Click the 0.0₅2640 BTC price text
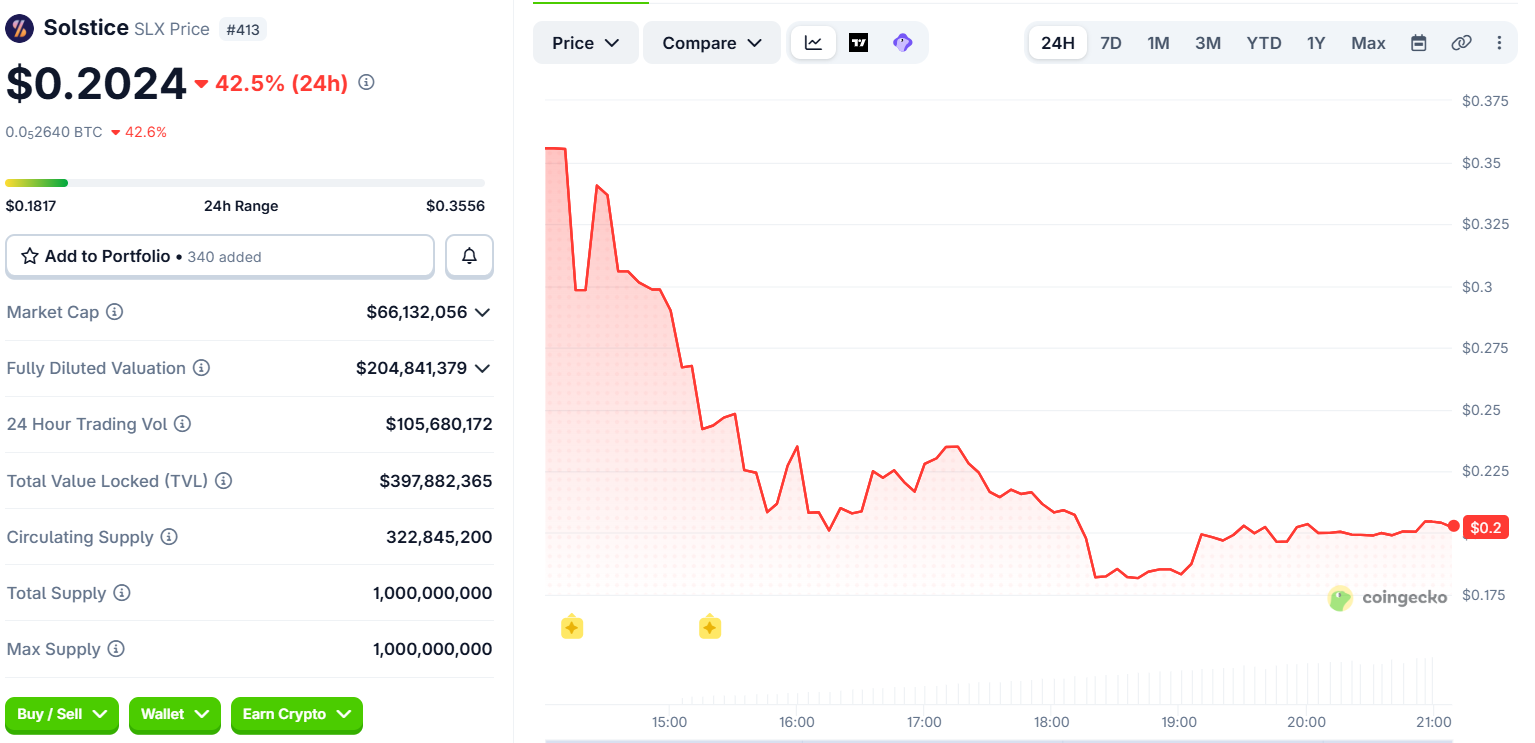Screen dimensions: 1535x743 tap(54, 132)
